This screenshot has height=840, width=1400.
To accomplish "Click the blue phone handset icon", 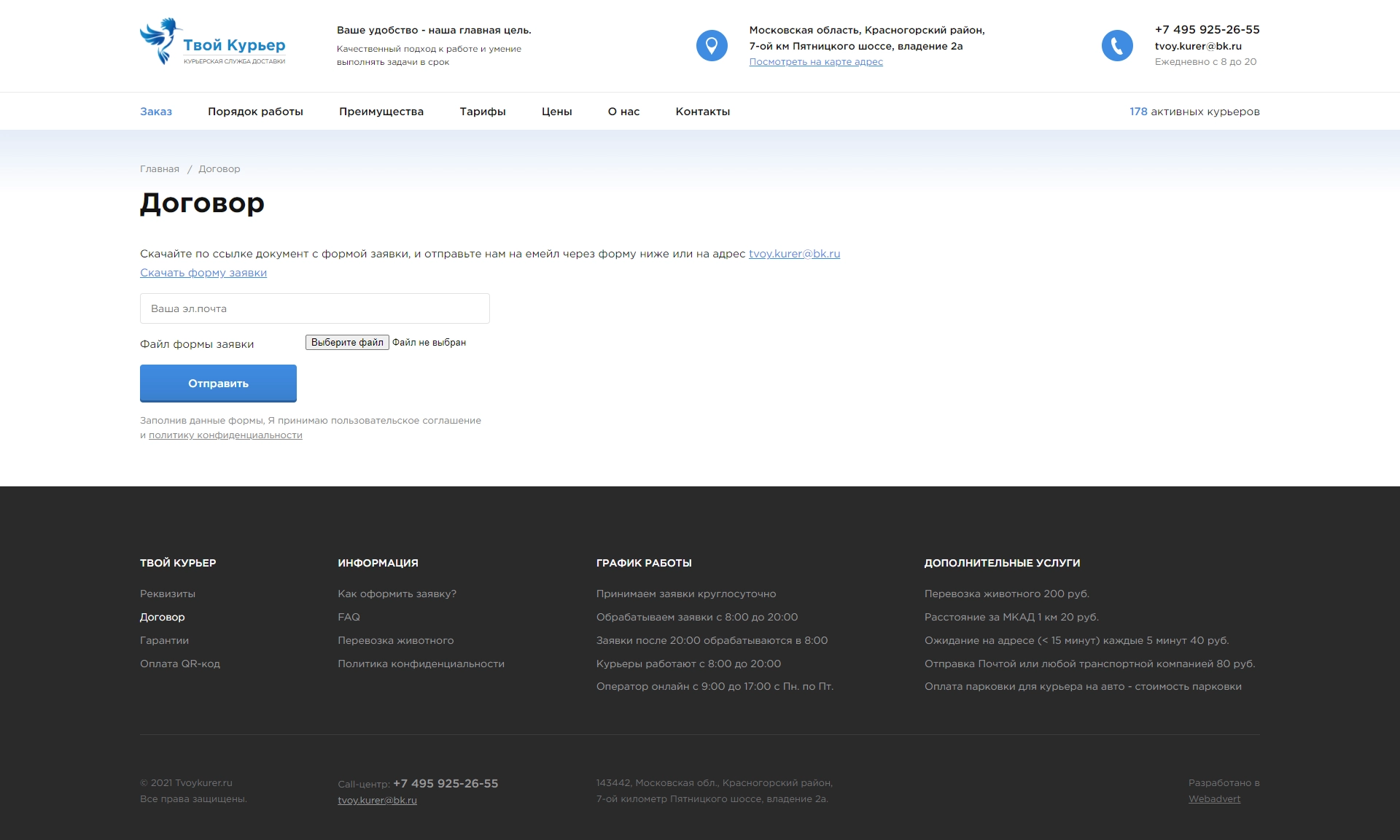I will [1117, 45].
